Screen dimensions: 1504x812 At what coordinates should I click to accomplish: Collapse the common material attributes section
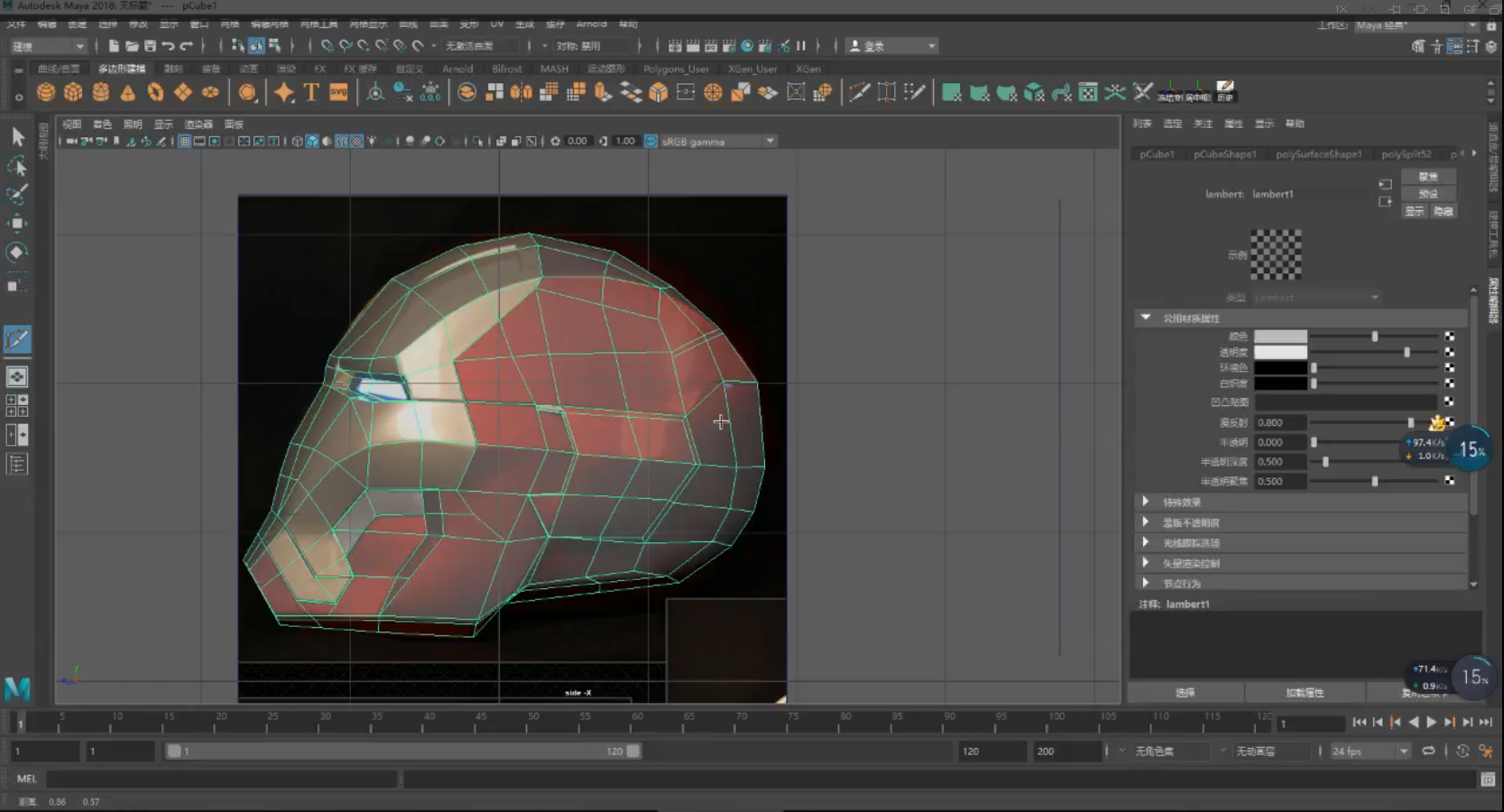1146,318
